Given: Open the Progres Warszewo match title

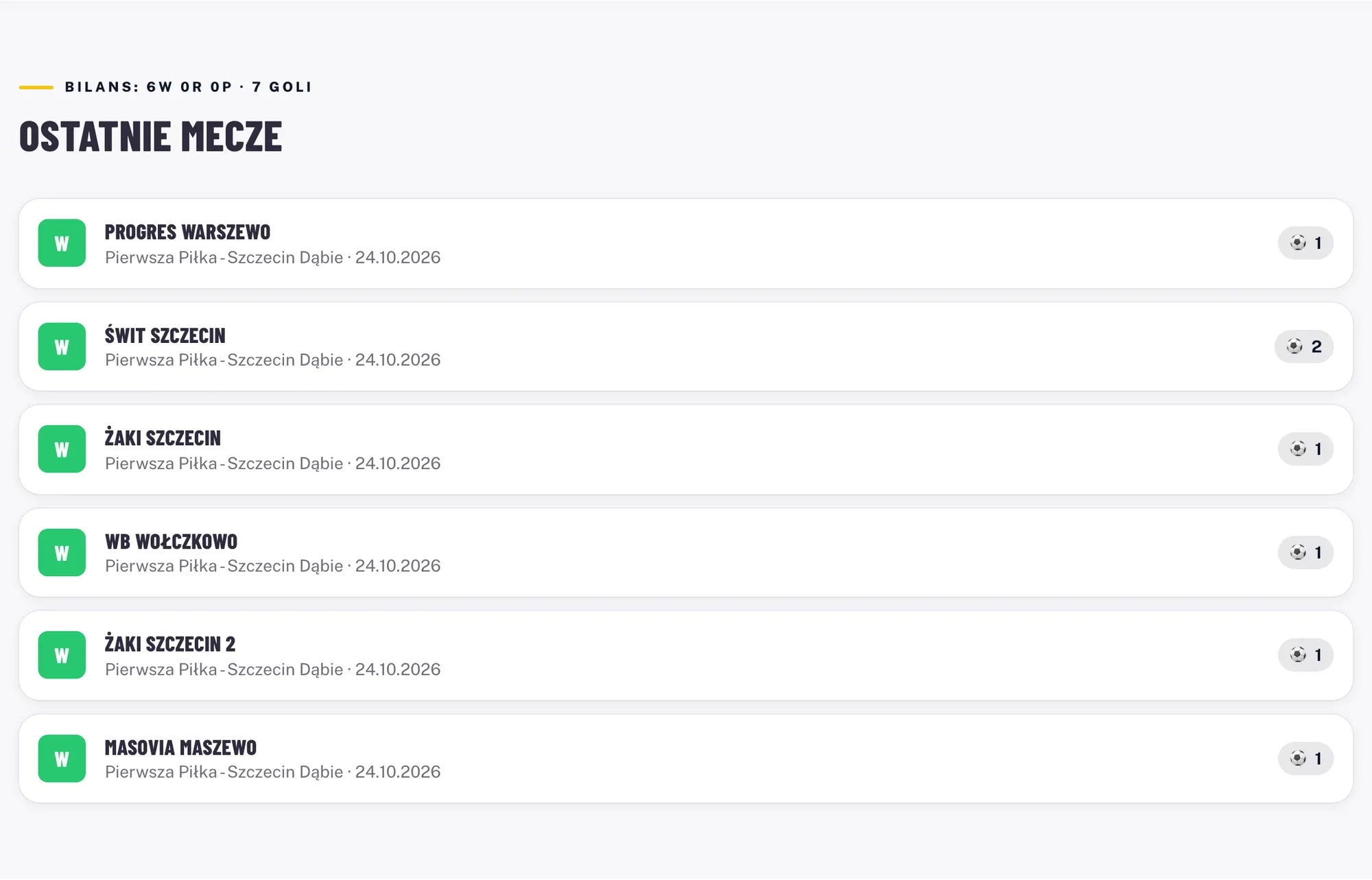Looking at the screenshot, I should pyautogui.click(x=187, y=232).
